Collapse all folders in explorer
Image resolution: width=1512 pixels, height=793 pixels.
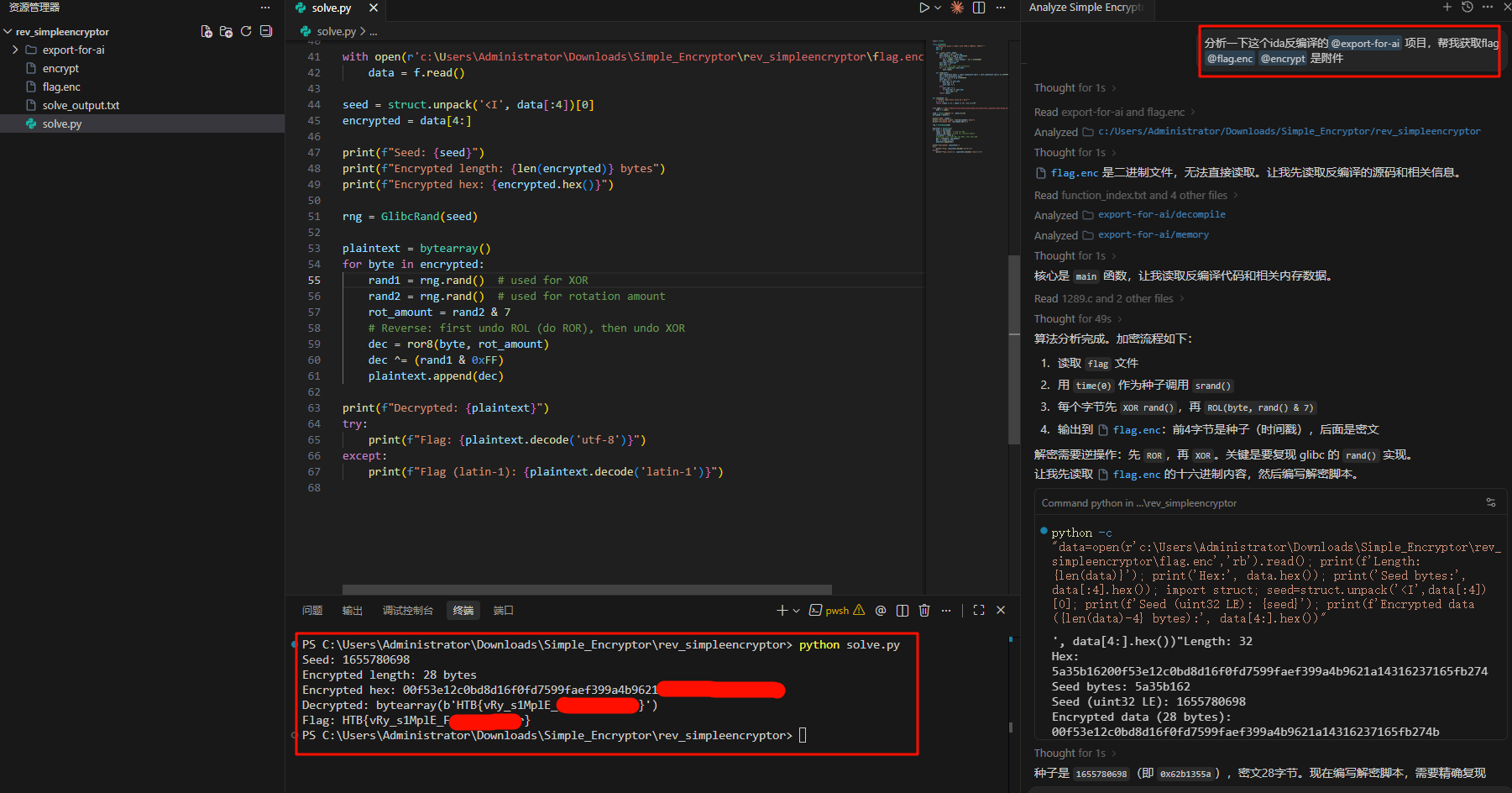pos(266,31)
